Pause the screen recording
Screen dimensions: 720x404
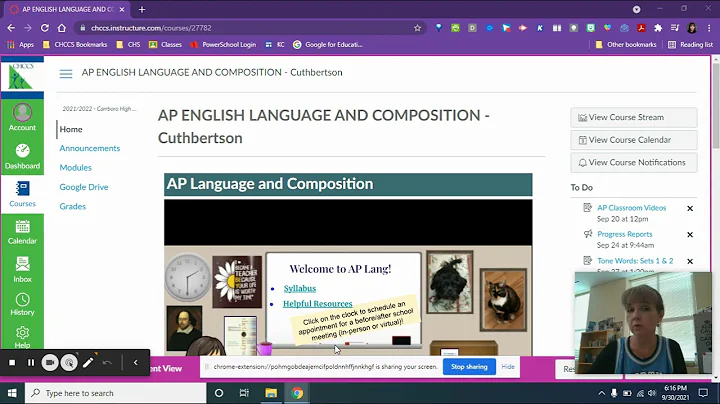[x=31, y=363]
